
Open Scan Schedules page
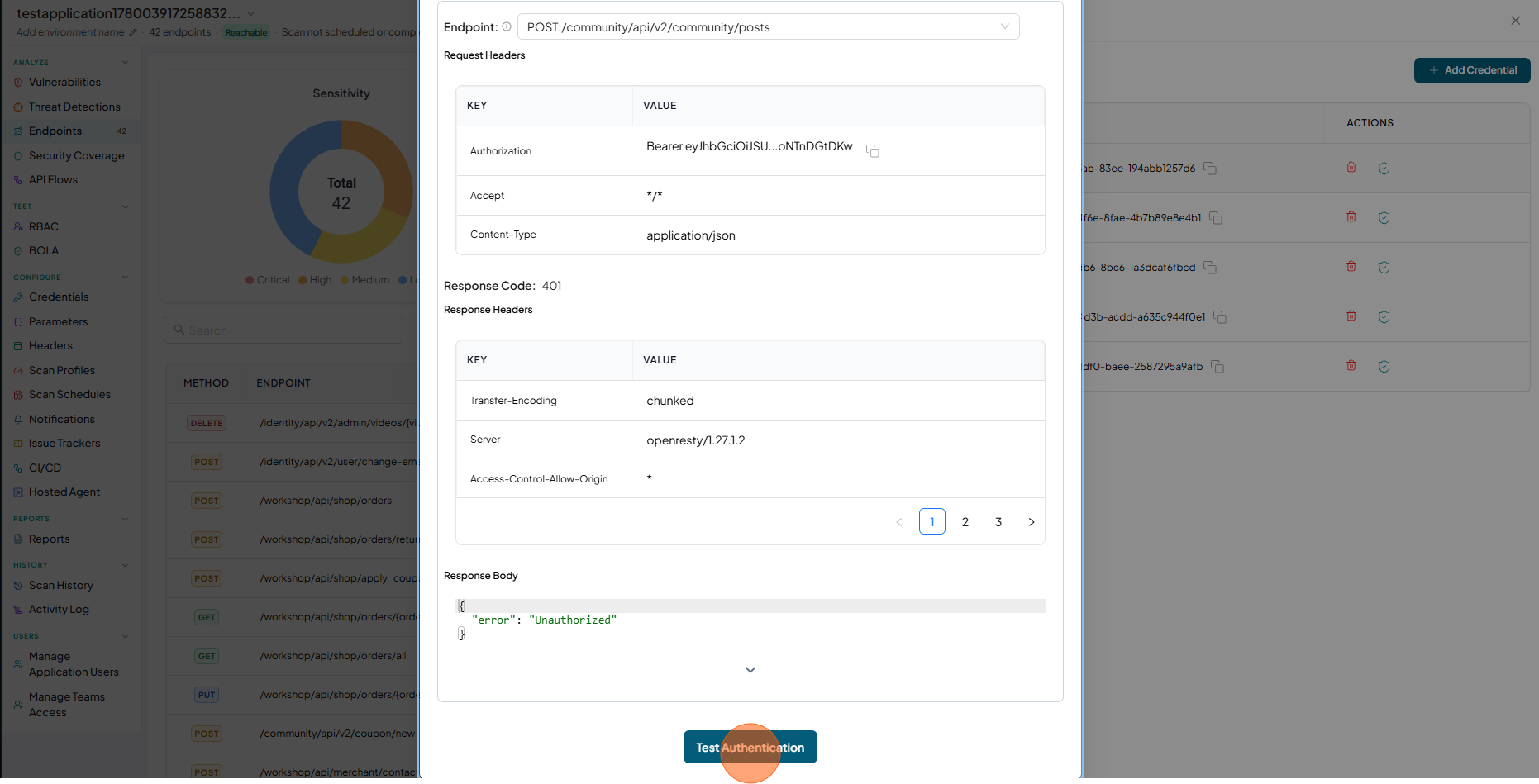click(69, 394)
